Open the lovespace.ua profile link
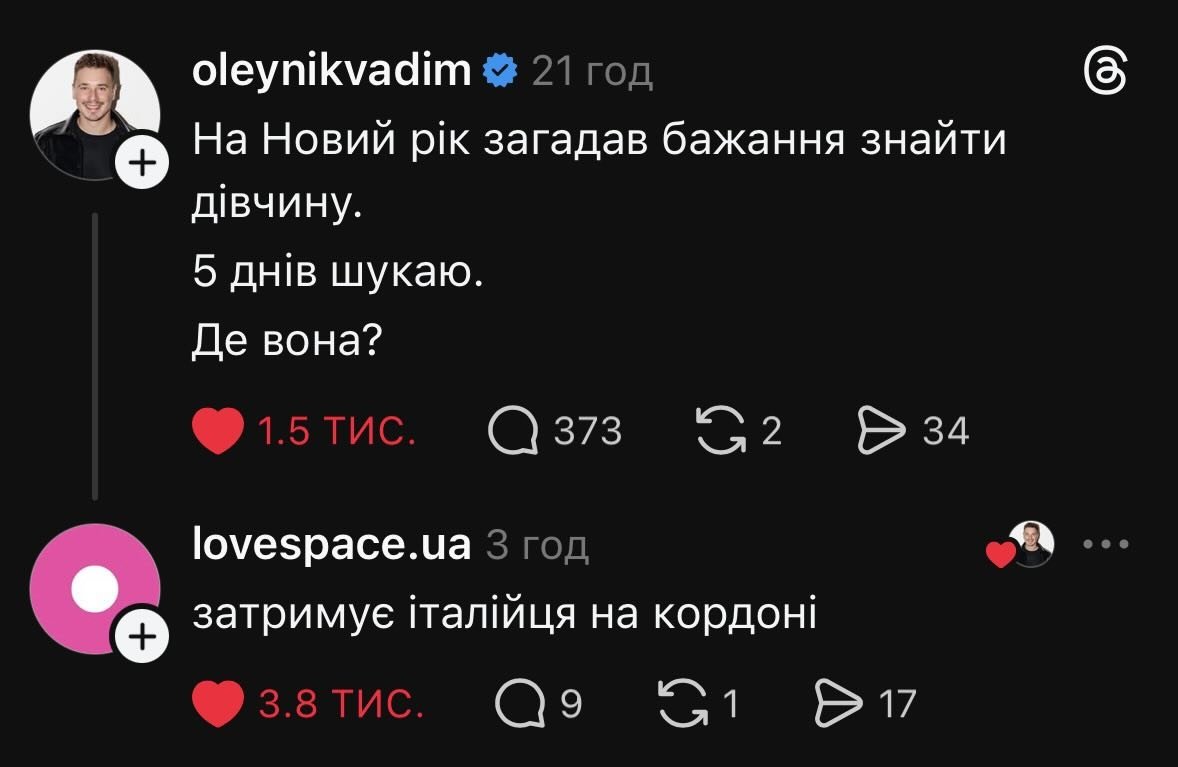The width and height of the screenshot is (1178, 767). [x=331, y=545]
